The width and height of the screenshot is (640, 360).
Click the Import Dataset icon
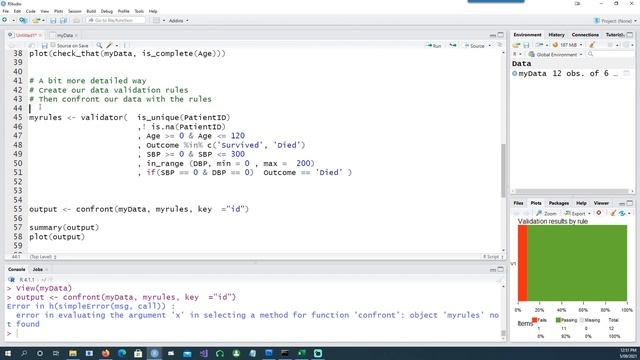[540, 45]
